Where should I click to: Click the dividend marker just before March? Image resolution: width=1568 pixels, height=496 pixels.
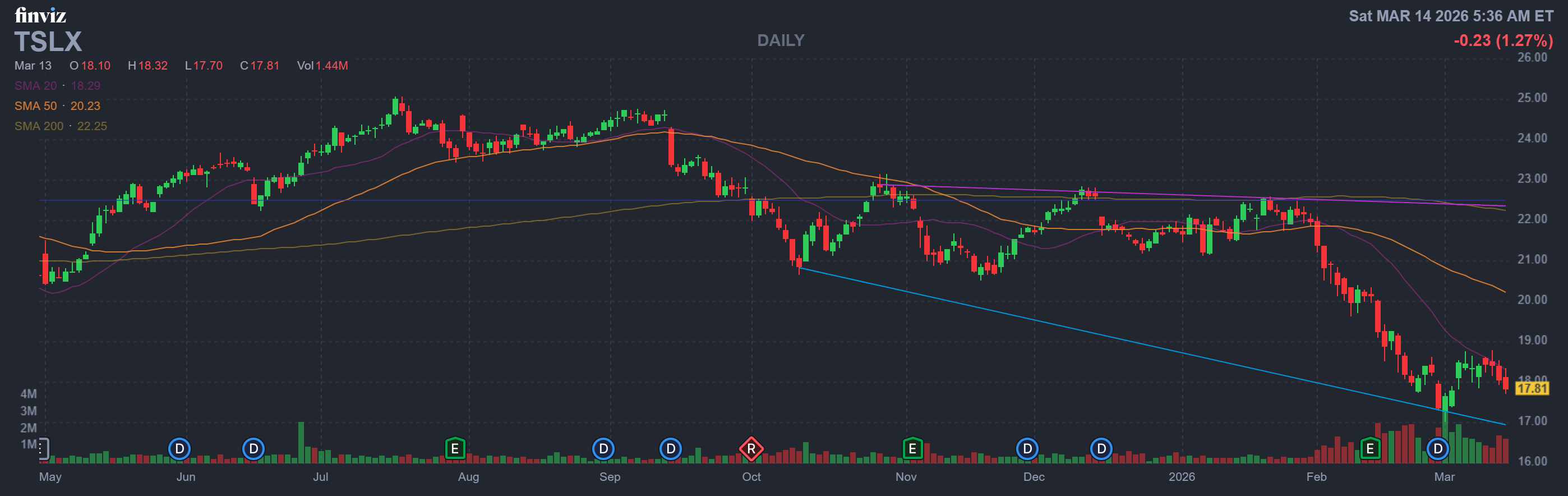tap(1438, 449)
